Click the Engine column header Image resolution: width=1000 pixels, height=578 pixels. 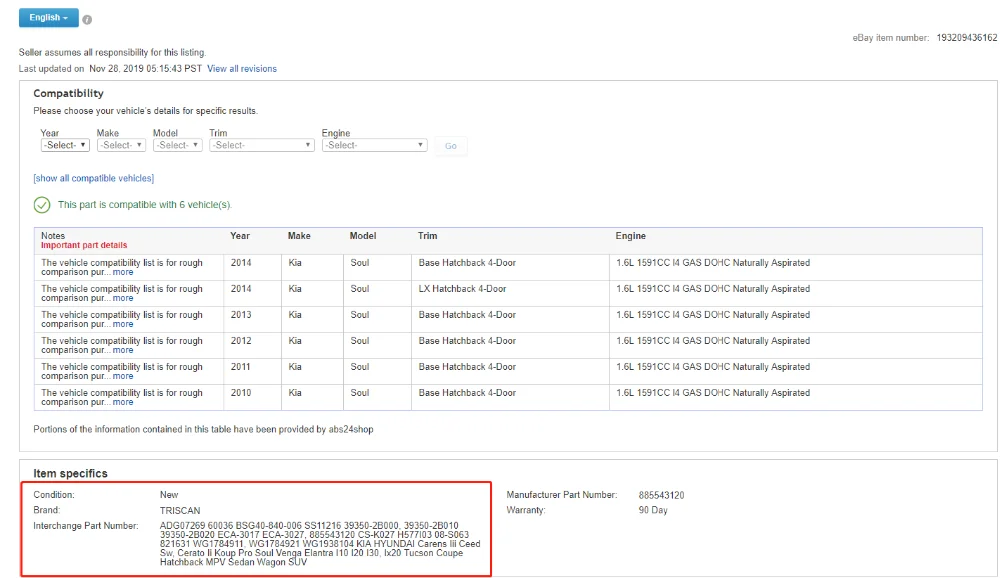coord(631,236)
